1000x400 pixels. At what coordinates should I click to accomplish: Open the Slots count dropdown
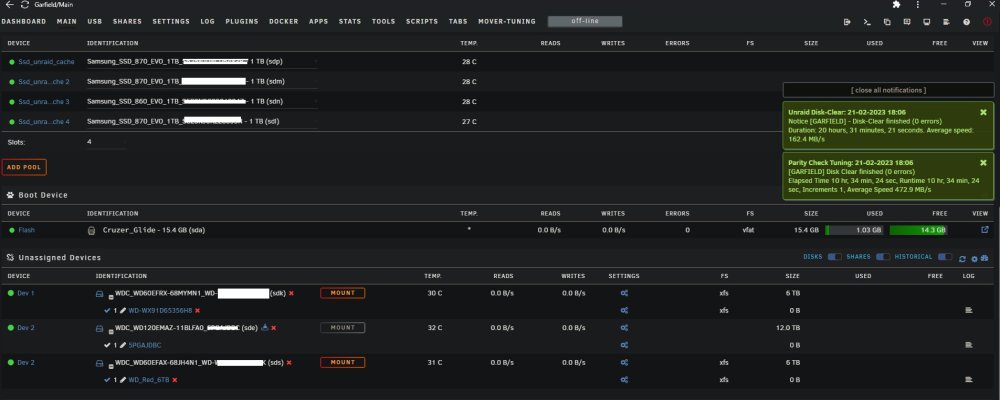click(106, 142)
